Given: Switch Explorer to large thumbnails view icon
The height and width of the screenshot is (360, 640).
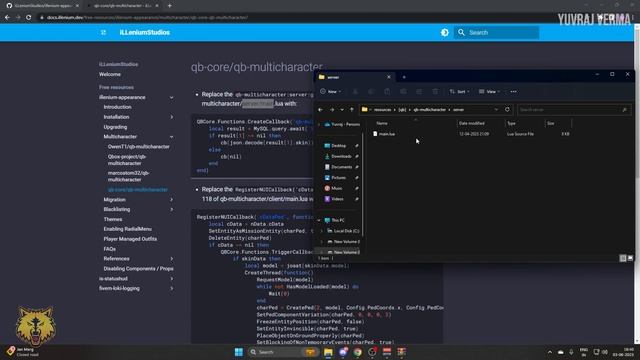Looking at the screenshot, I should (630, 258).
